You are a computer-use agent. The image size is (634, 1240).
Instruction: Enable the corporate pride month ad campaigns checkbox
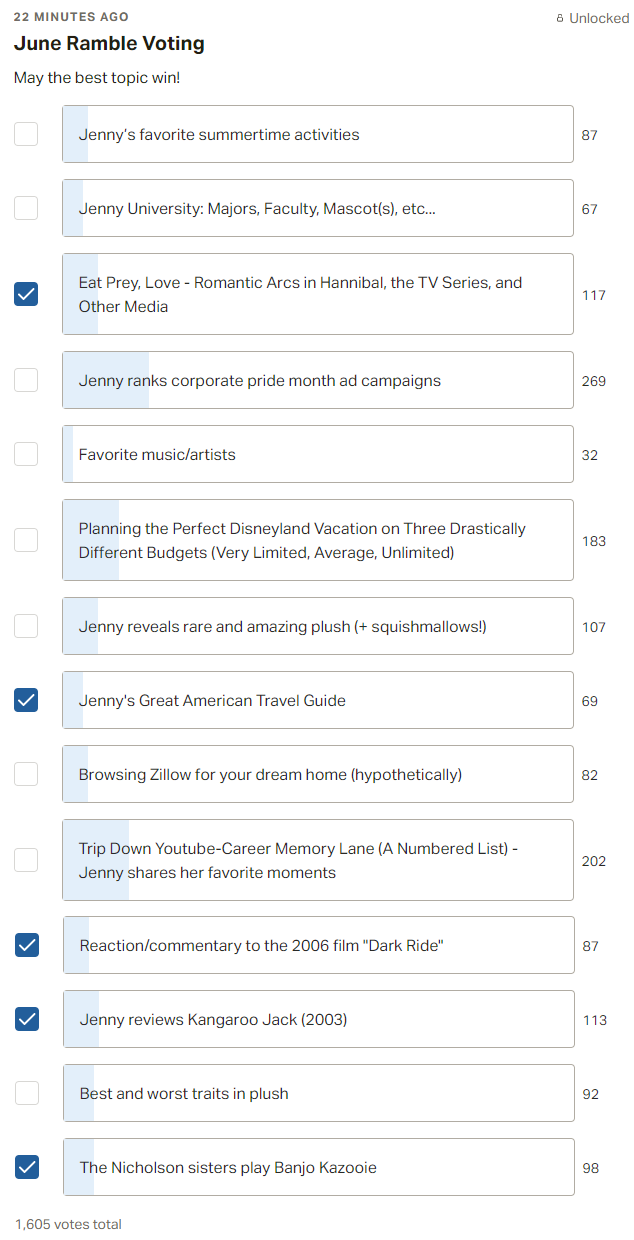point(26,380)
